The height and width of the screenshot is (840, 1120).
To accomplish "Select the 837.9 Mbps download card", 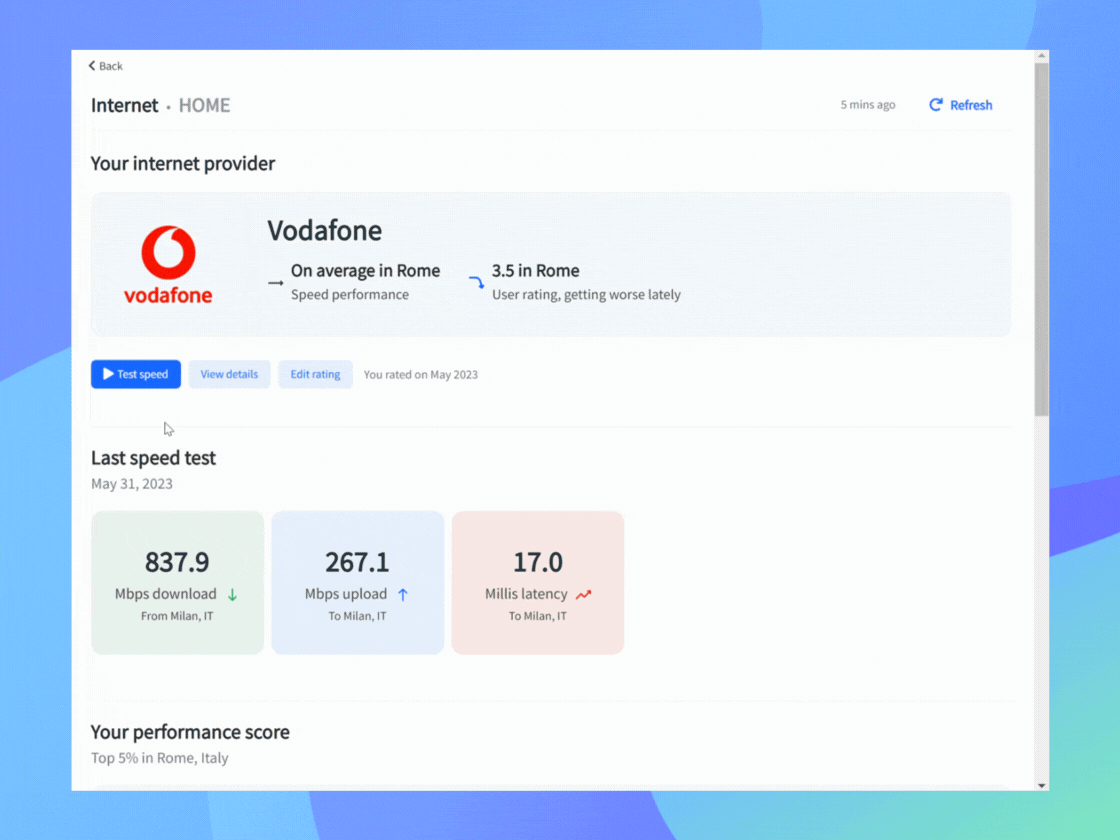I will point(178,582).
